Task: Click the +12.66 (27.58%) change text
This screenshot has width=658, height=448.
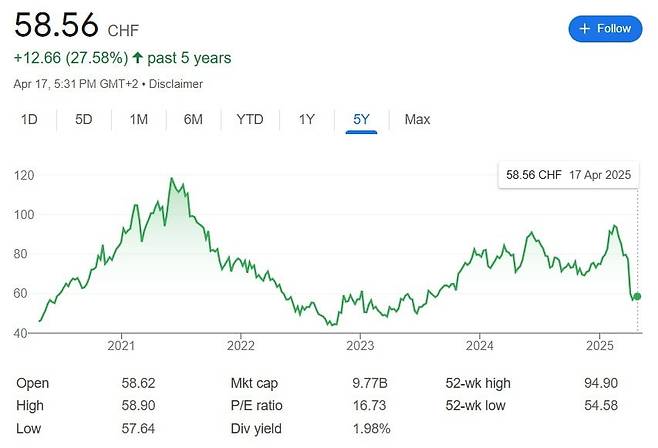Action: 71,58
